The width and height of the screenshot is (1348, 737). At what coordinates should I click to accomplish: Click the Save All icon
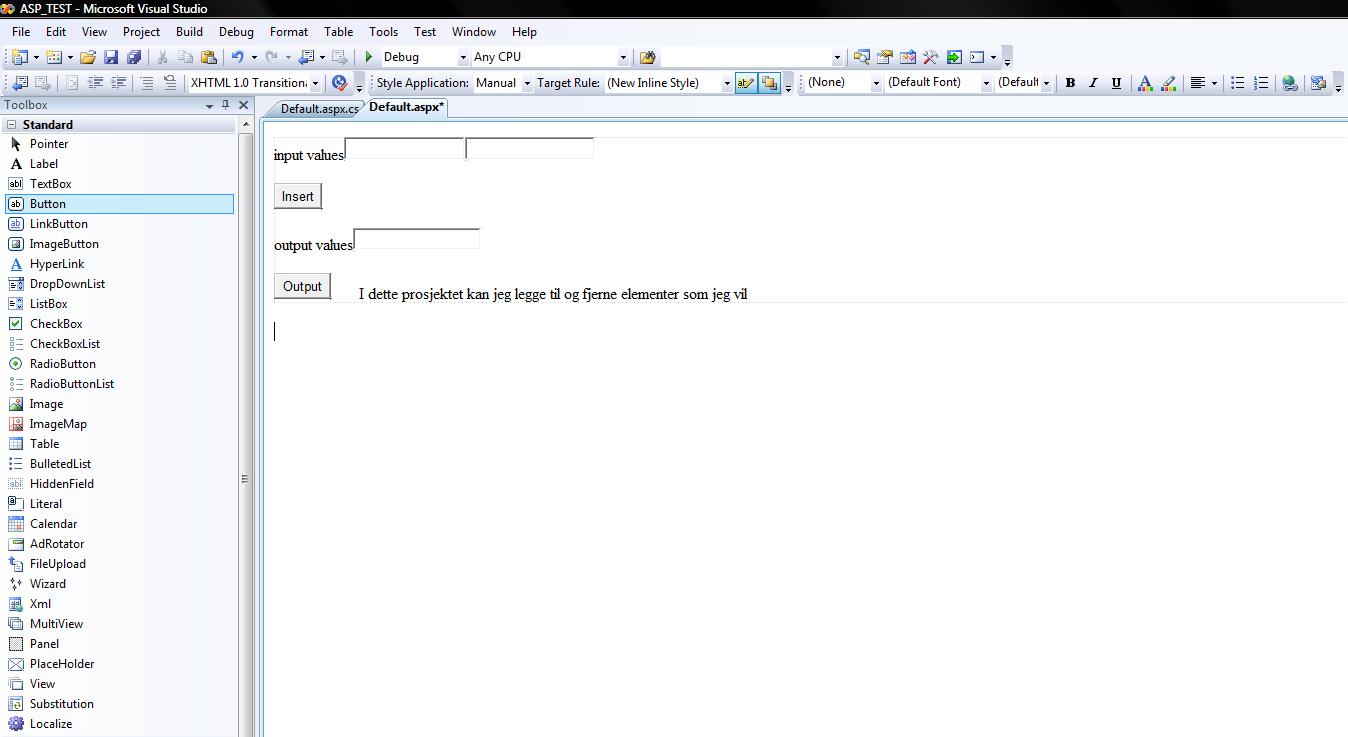(x=134, y=57)
